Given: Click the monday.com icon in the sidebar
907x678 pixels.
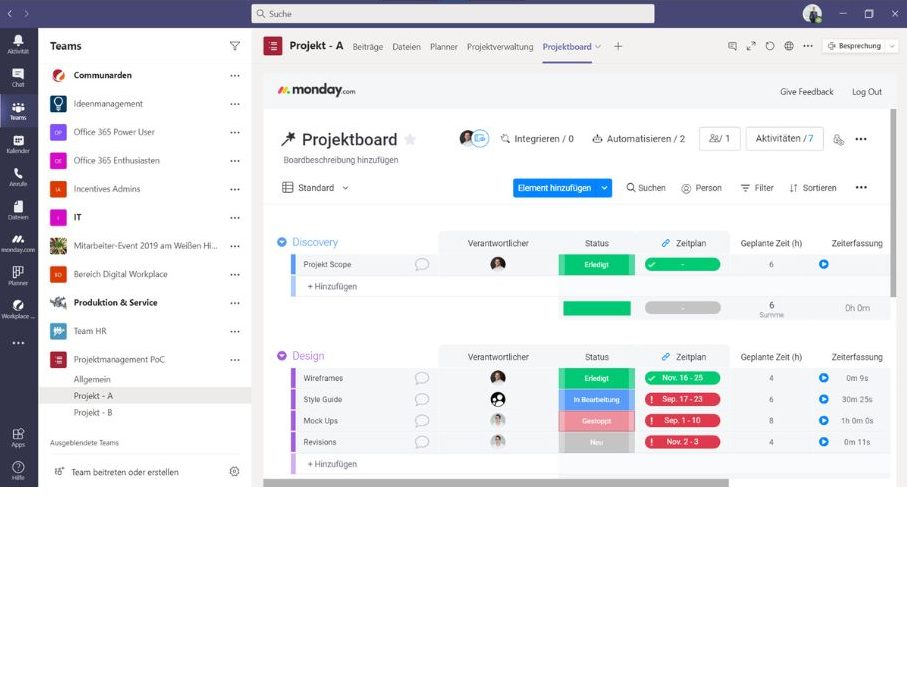Looking at the screenshot, I should pos(18,242).
